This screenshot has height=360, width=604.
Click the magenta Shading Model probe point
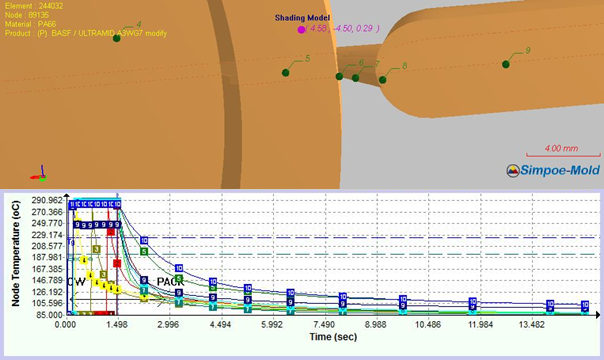301,30
